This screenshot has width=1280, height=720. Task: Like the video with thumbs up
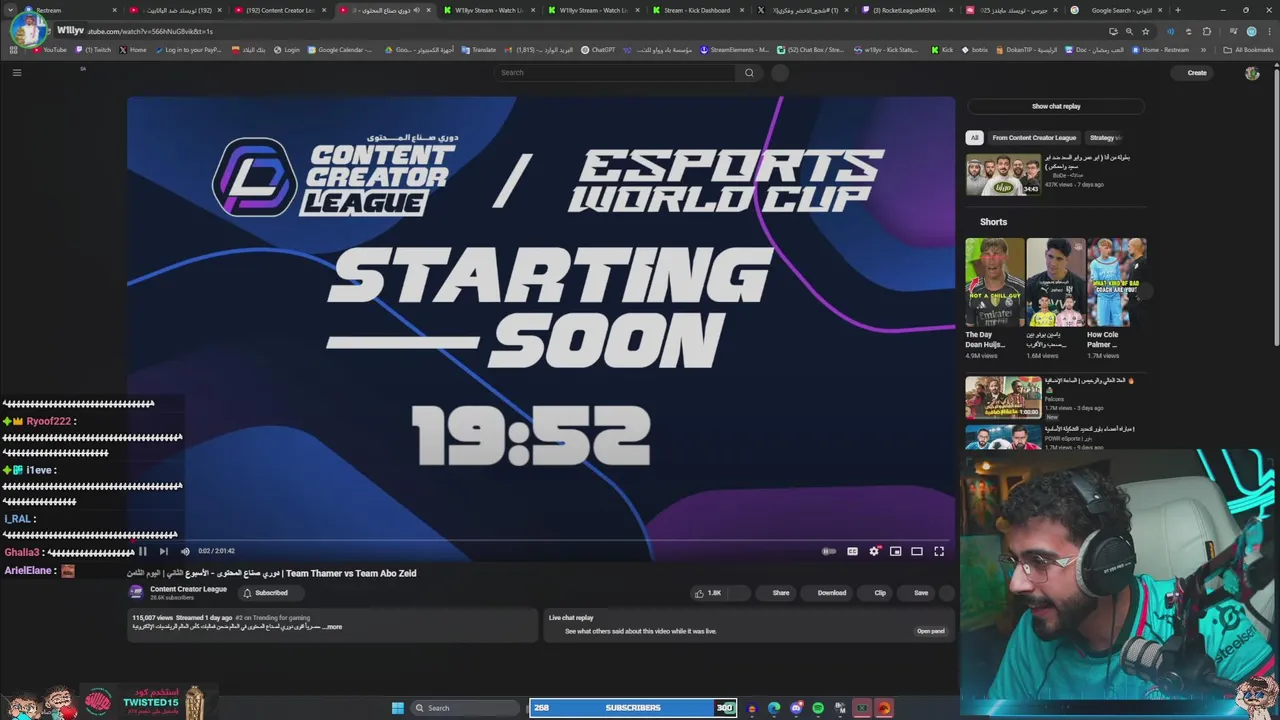pos(708,593)
